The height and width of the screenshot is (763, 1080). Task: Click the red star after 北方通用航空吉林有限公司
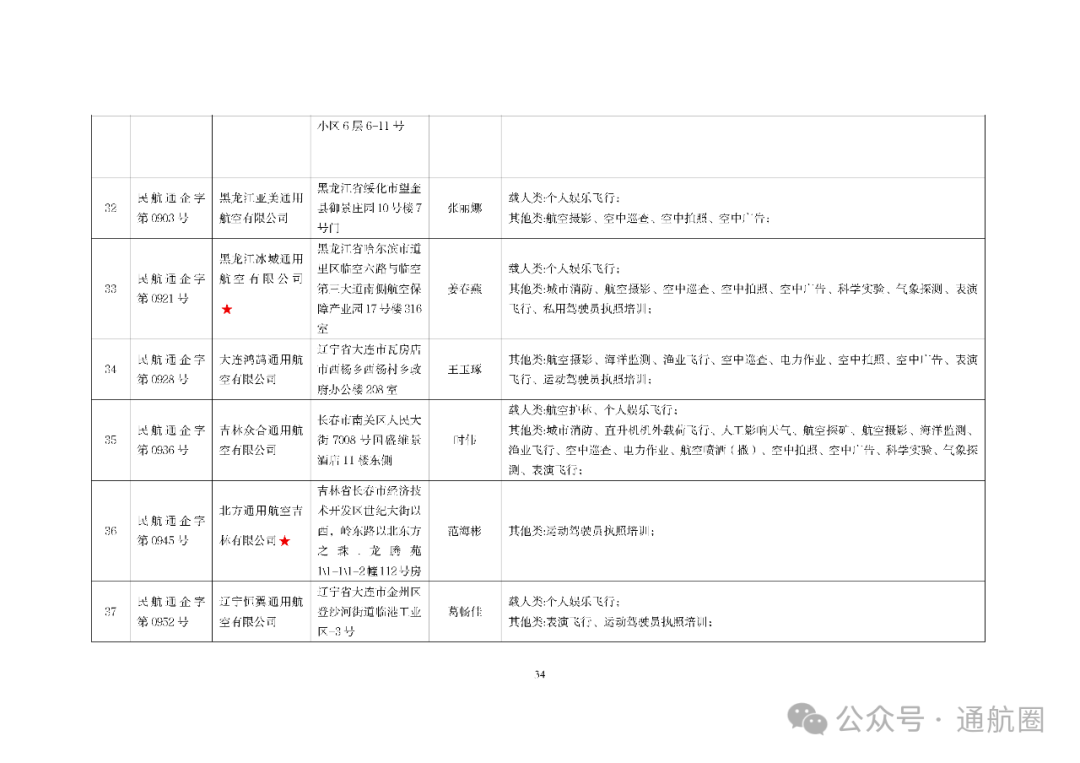[x=285, y=541]
